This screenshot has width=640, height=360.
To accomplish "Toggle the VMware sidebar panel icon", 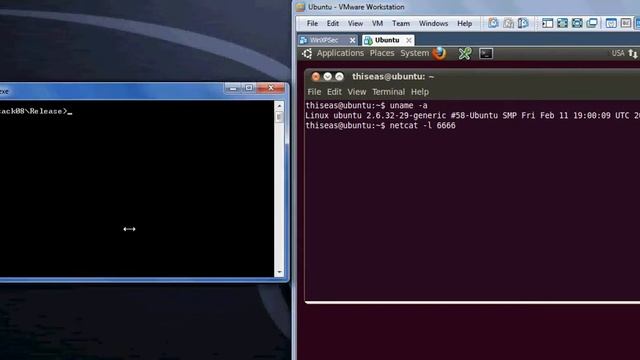I will [547, 23].
